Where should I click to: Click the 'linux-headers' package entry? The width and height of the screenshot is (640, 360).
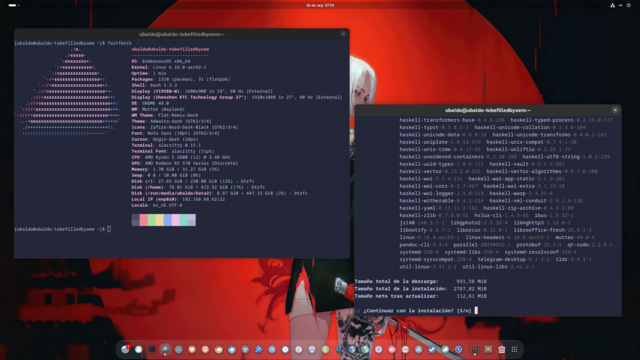(x=507, y=237)
